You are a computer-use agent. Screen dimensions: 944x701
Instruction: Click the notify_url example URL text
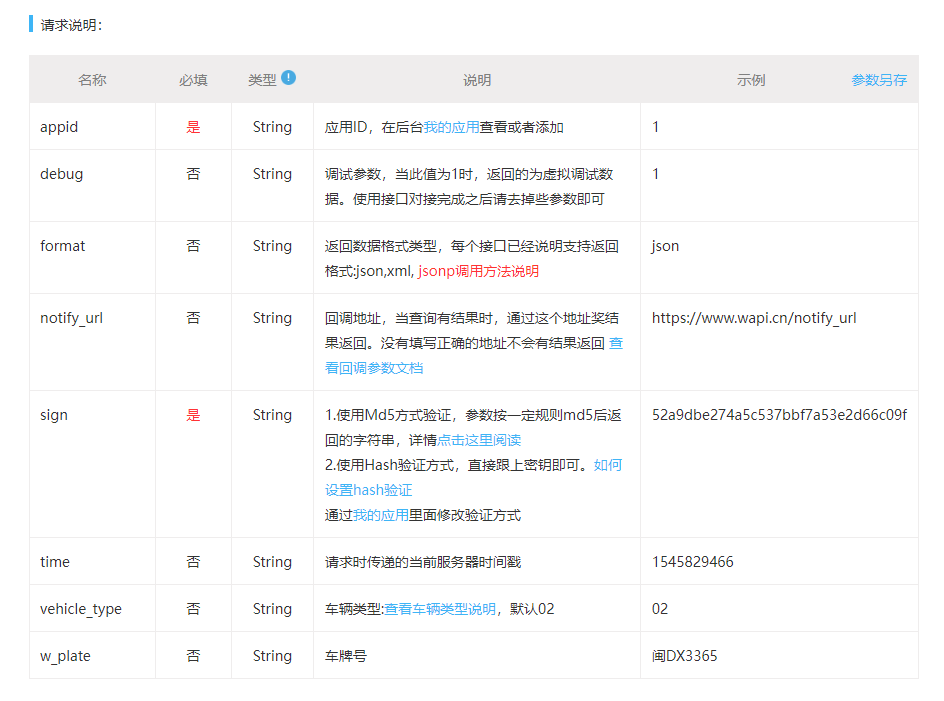(x=754, y=318)
